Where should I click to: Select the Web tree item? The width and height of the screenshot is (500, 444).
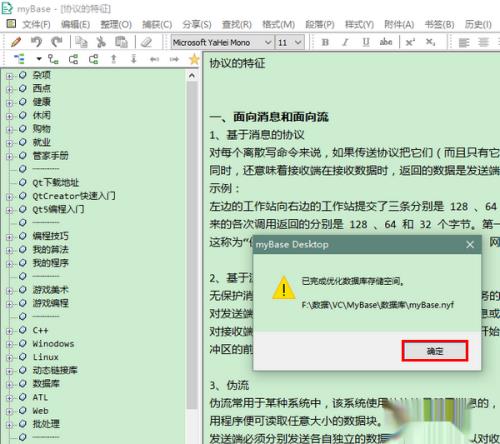coord(40,411)
